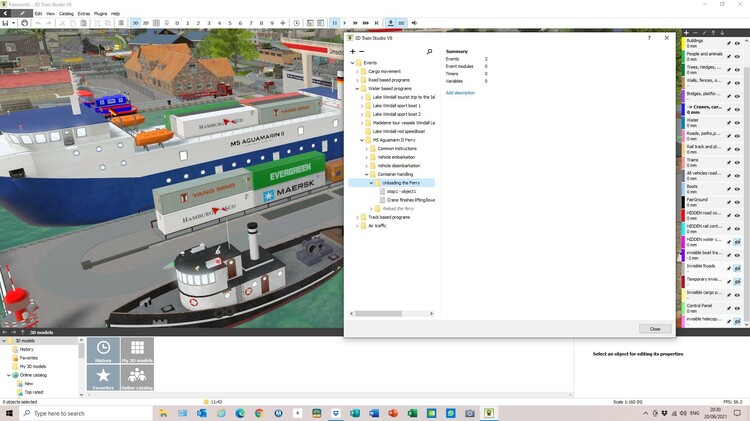Show the Invisible Roads layer
This screenshot has height=421, width=750.
click(737, 268)
